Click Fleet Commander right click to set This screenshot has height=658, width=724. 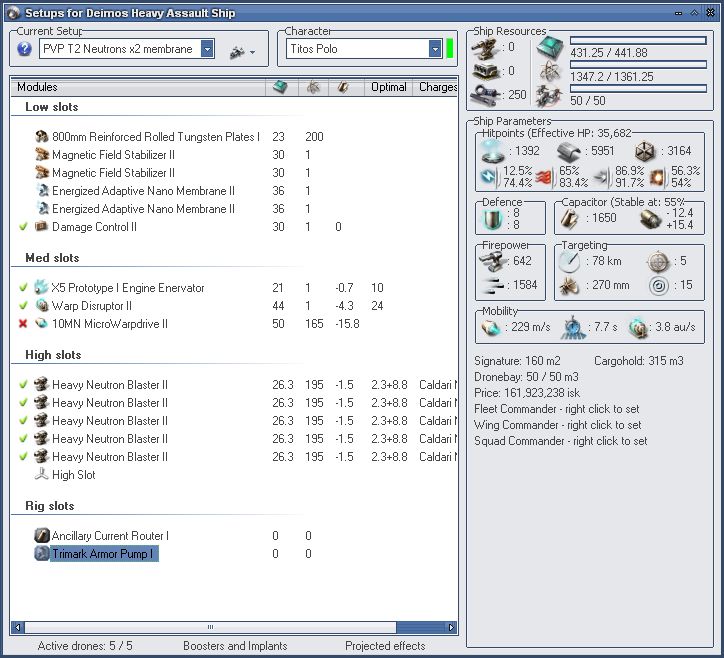(556, 409)
